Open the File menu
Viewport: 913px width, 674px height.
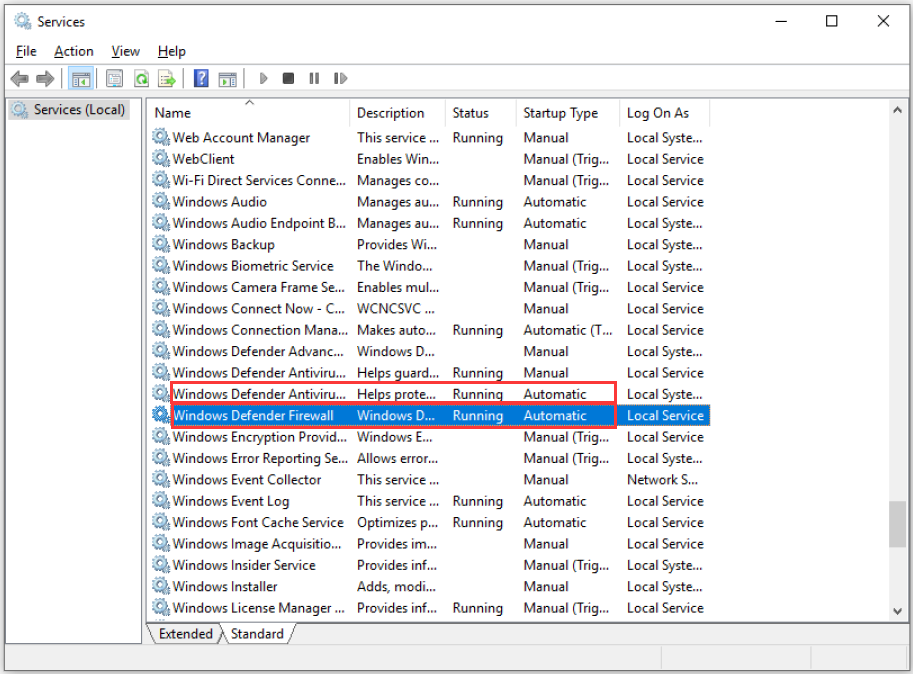point(26,51)
